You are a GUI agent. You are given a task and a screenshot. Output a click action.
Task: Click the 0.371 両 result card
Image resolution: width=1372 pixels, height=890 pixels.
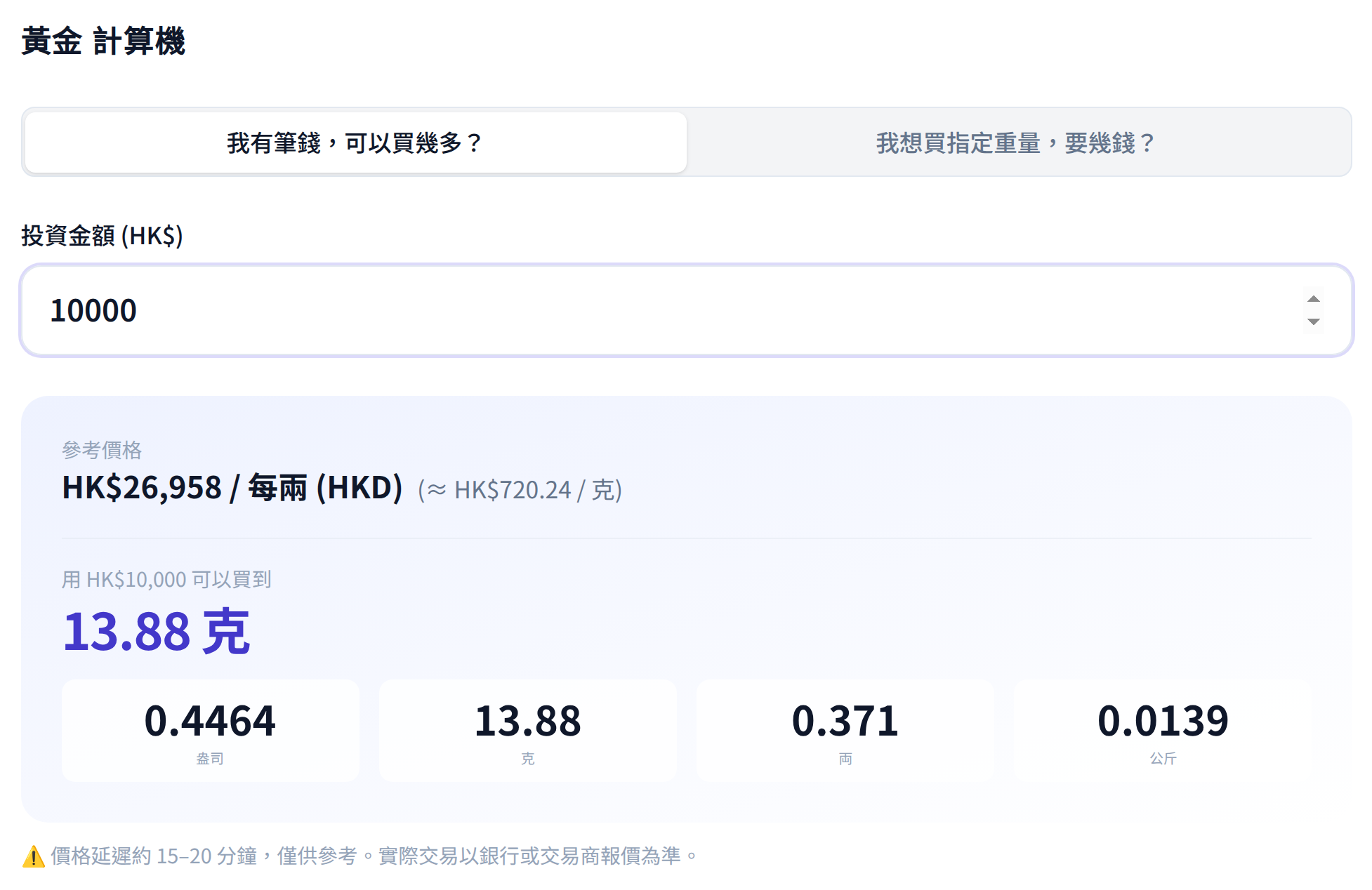click(845, 731)
